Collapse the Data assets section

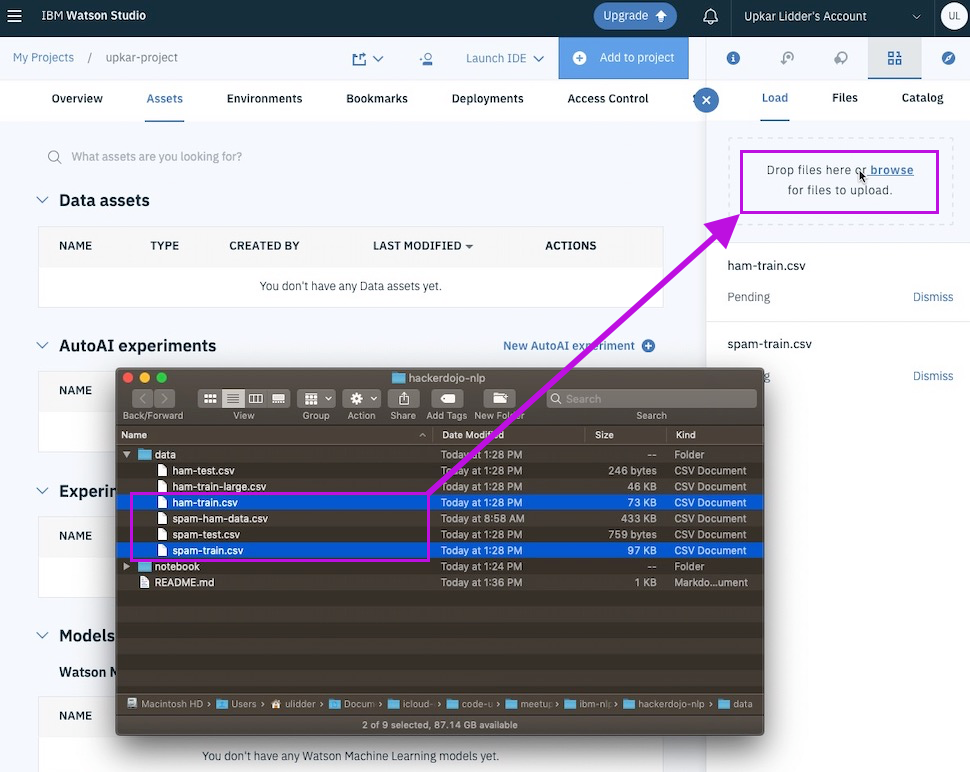point(42,200)
